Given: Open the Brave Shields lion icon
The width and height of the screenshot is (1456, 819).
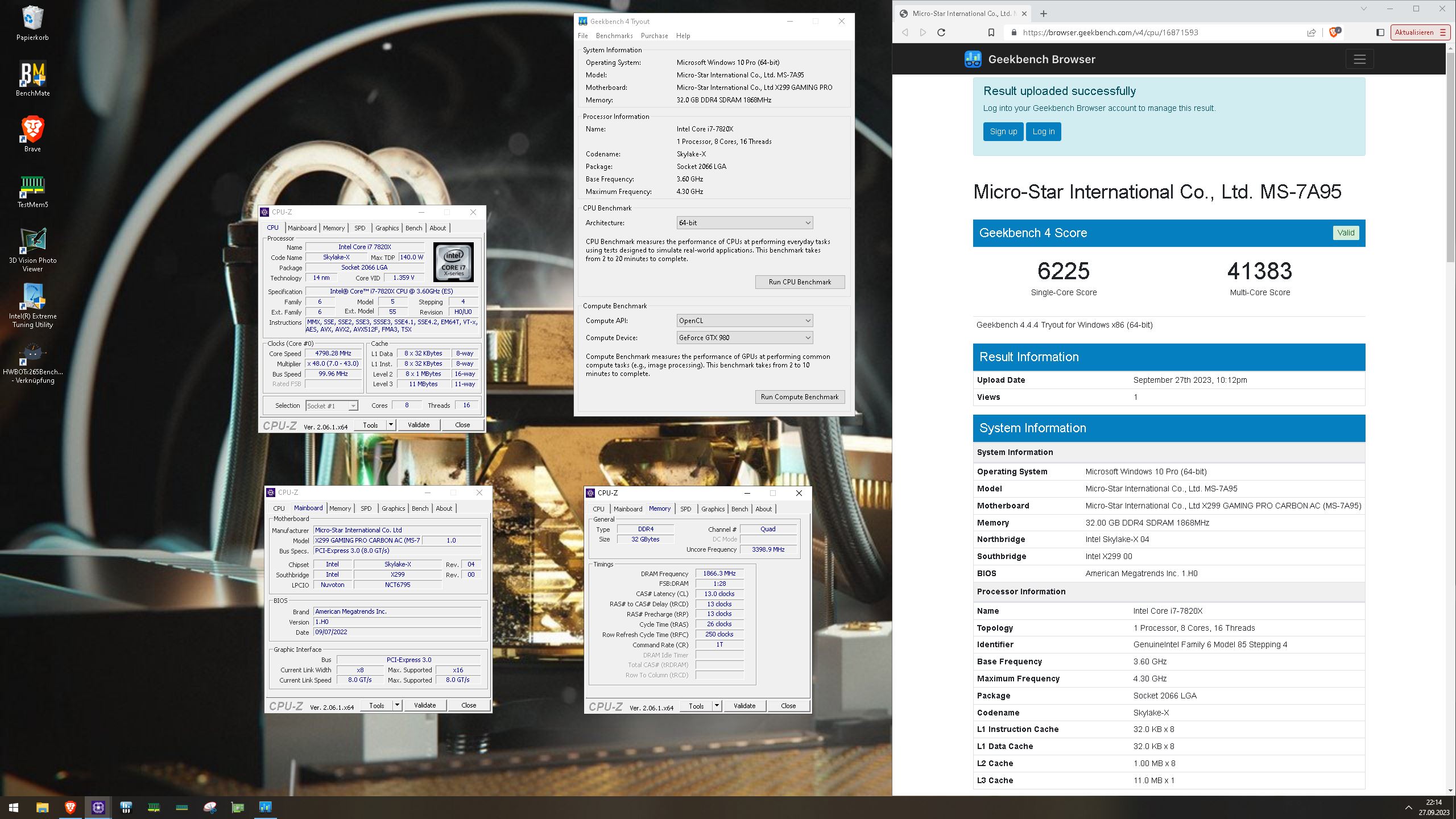Looking at the screenshot, I should [x=1334, y=32].
